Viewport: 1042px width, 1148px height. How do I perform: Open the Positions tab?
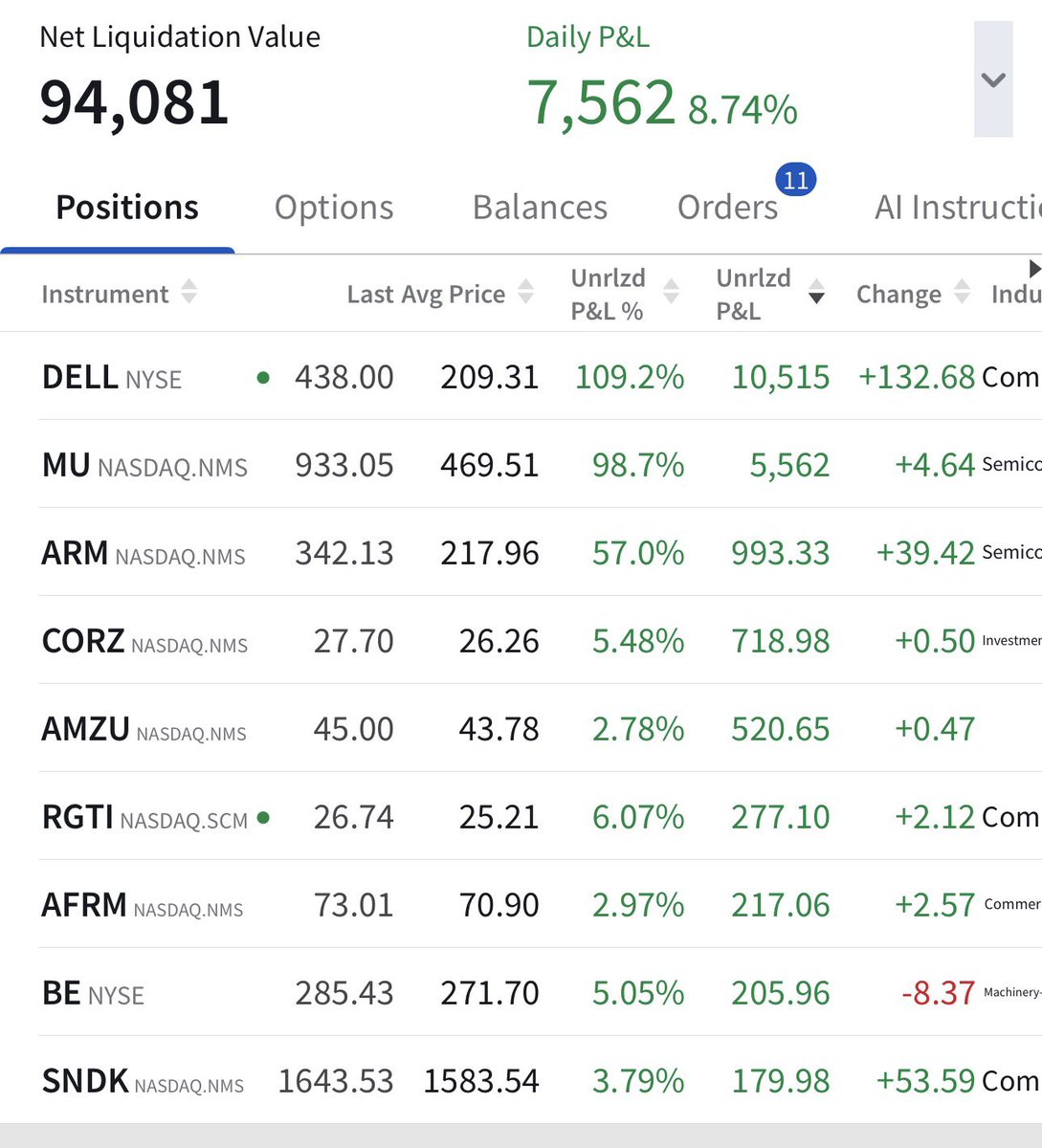point(127,208)
